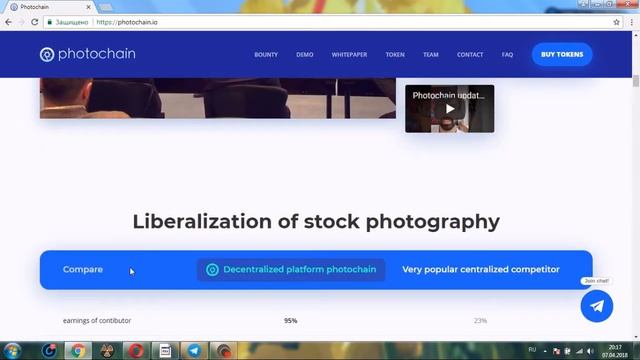Select the Photochain browser tab
Viewport: 640px width, 360px height.
(x=49, y=7)
